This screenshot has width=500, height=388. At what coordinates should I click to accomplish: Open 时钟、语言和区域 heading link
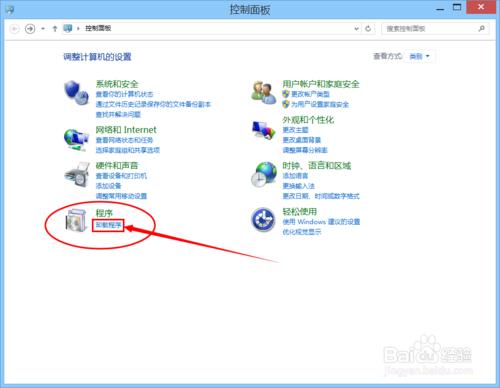point(317,165)
